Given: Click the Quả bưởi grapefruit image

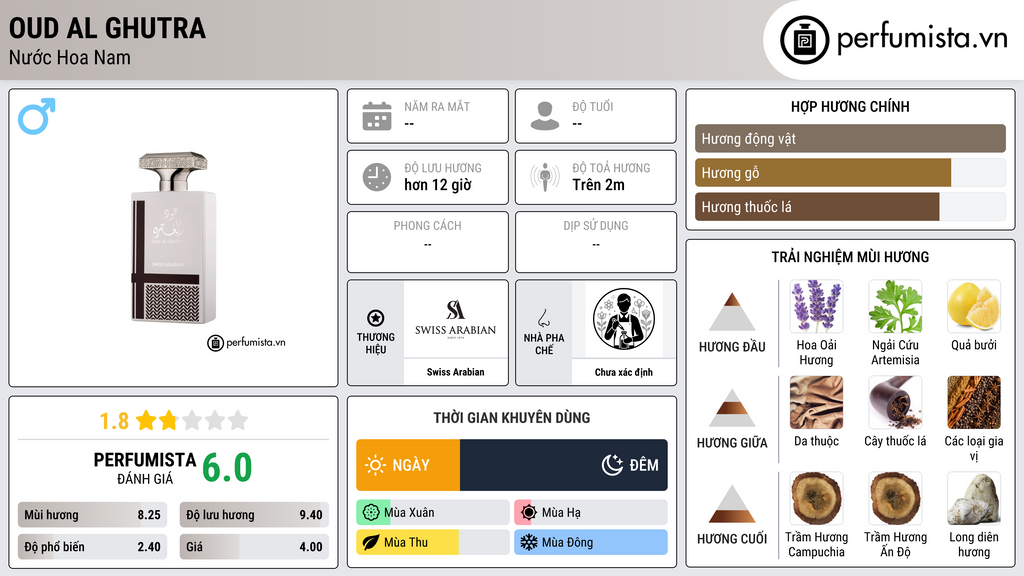Looking at the screenshot, I should pyautogui.click(x=974, y=306).
